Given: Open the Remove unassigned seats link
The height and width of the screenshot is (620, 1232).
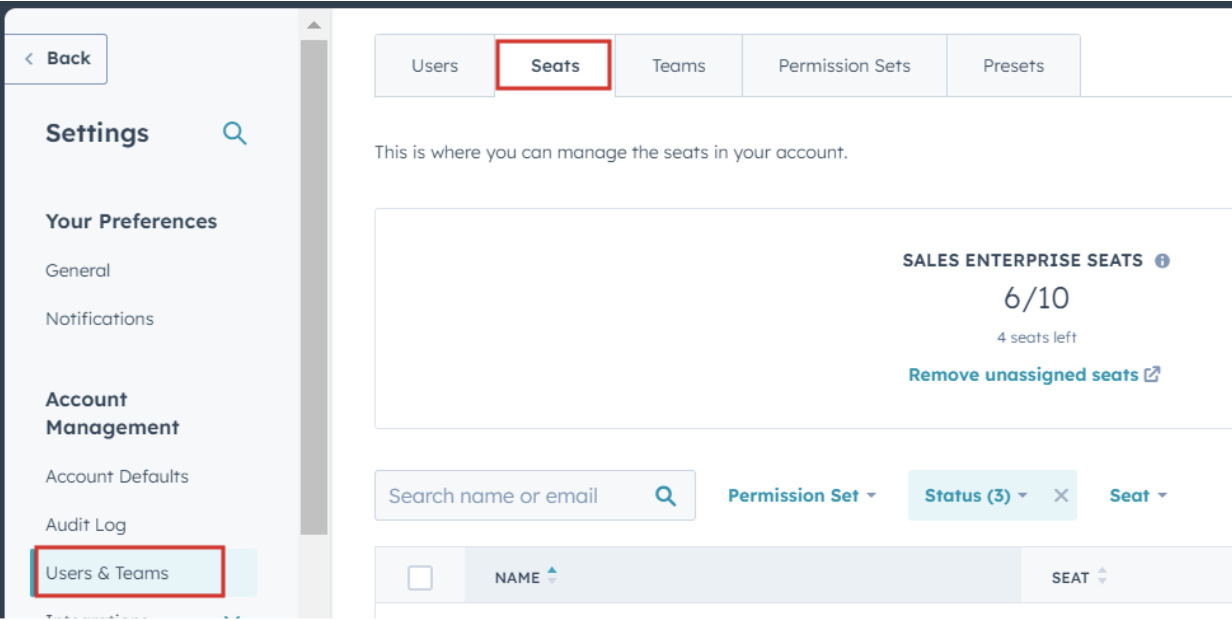Looking at the screenshot, I should pyautogui.click(x=1023, y=375).
